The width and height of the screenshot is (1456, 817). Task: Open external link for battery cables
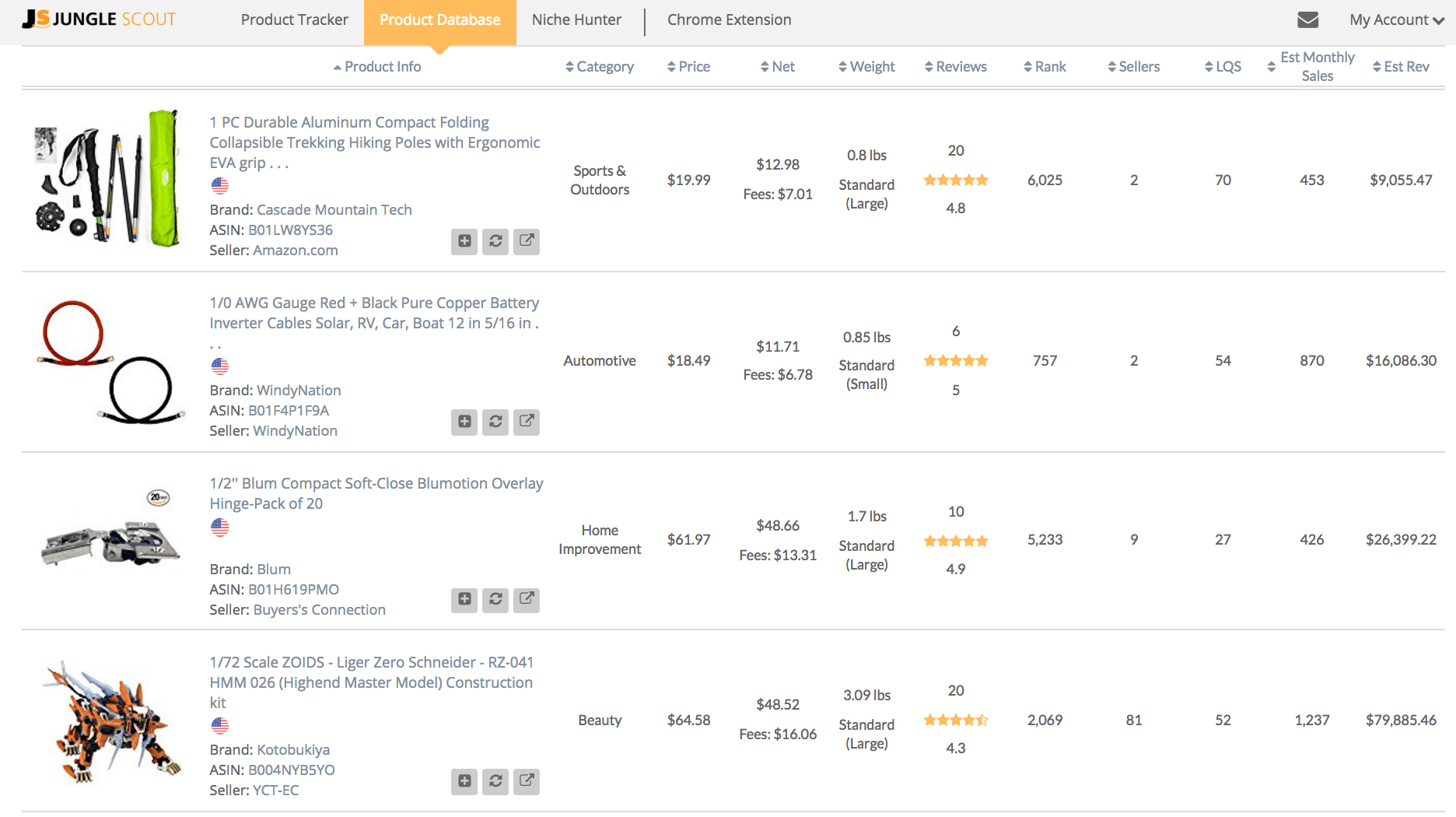pos(527,422)
